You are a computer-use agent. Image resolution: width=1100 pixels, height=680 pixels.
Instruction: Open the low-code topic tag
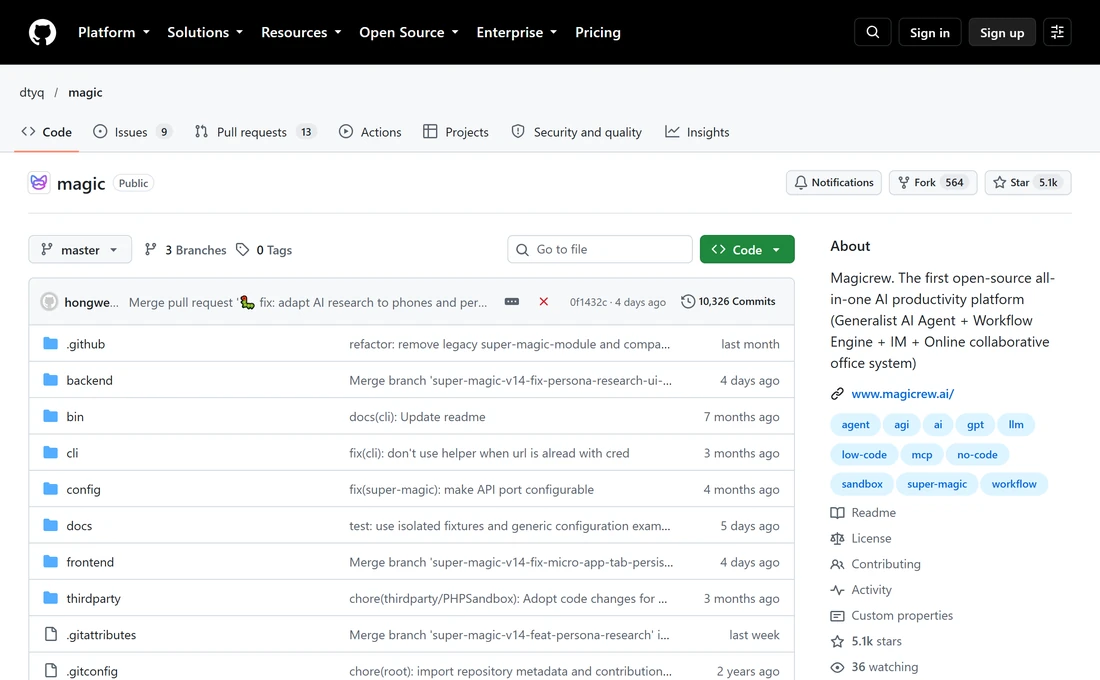(x=864, y=455)
